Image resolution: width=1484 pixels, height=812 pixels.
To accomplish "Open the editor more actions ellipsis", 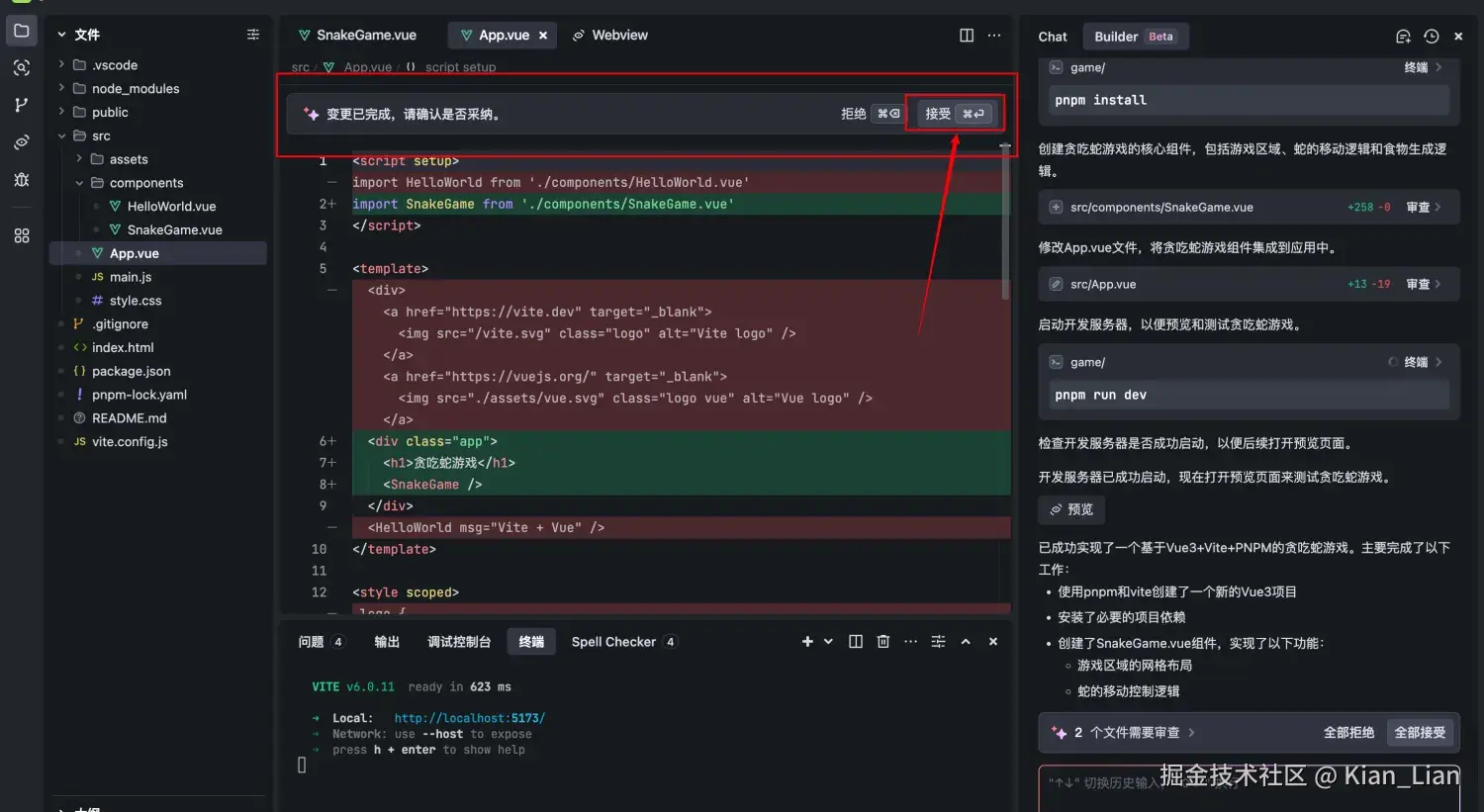I will (994, 36).
